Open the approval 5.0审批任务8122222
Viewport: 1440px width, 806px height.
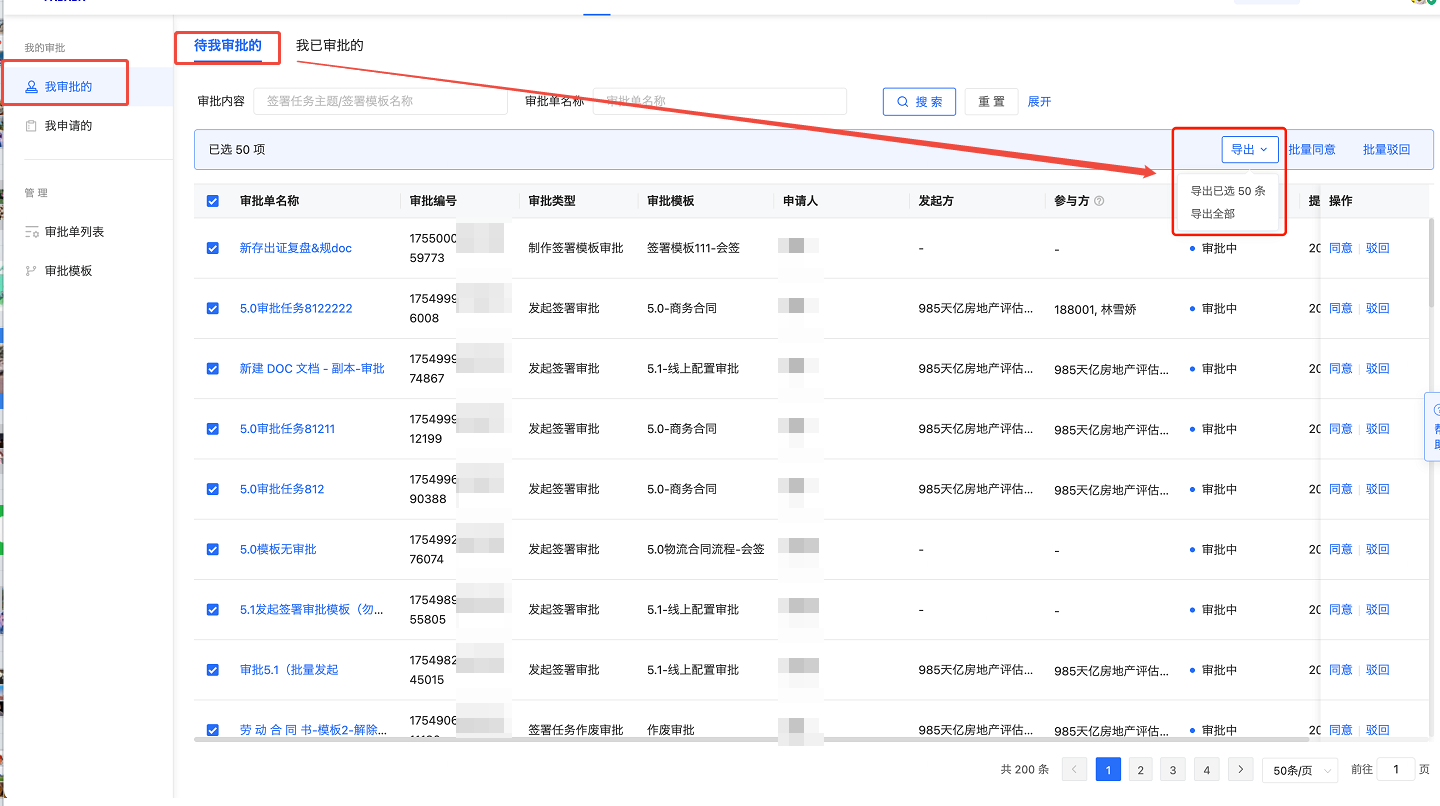click(296, 308)
